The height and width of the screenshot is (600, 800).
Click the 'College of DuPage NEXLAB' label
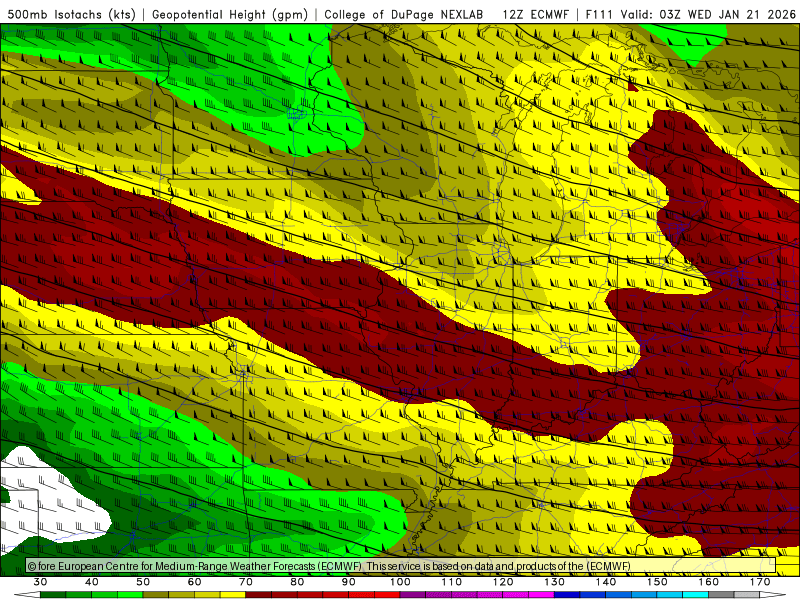pyautogui.click(x=404, y=14)
